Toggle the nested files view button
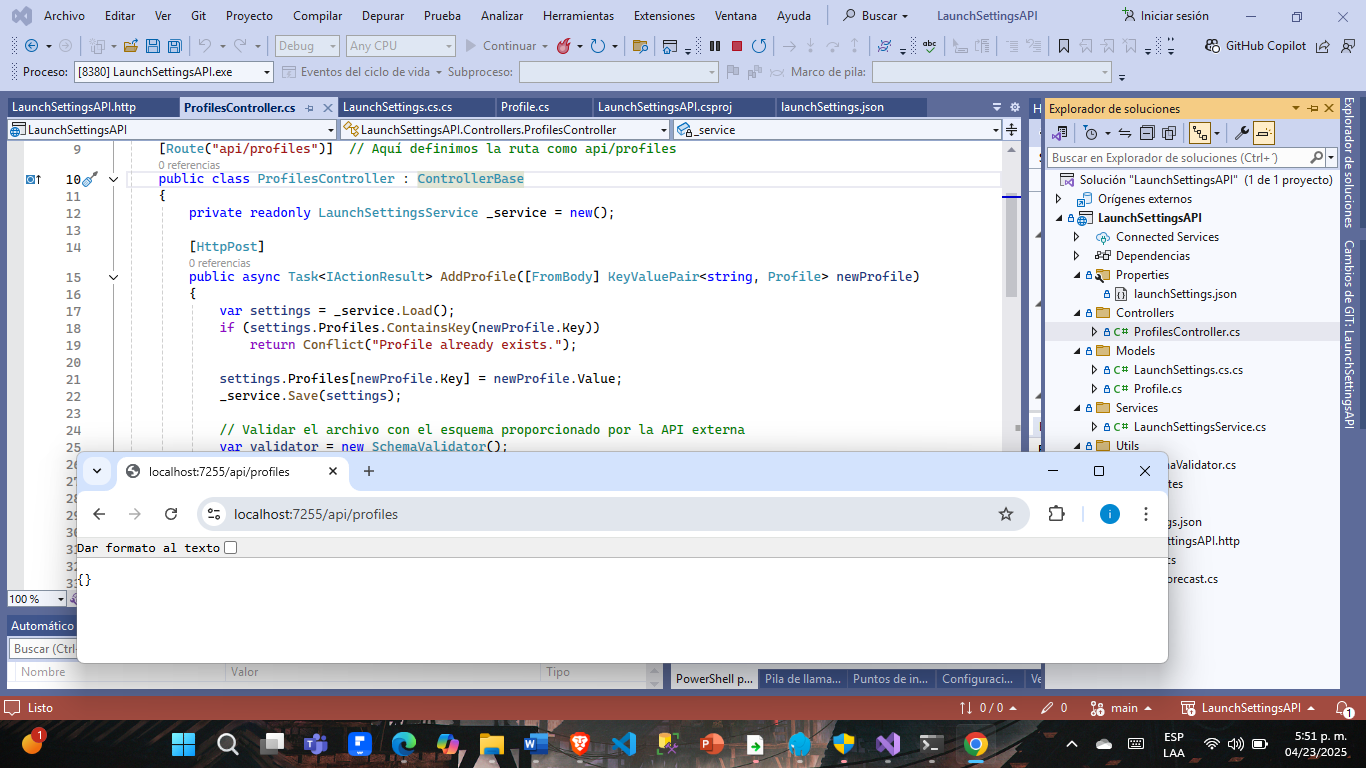 tap(1200, 133)
